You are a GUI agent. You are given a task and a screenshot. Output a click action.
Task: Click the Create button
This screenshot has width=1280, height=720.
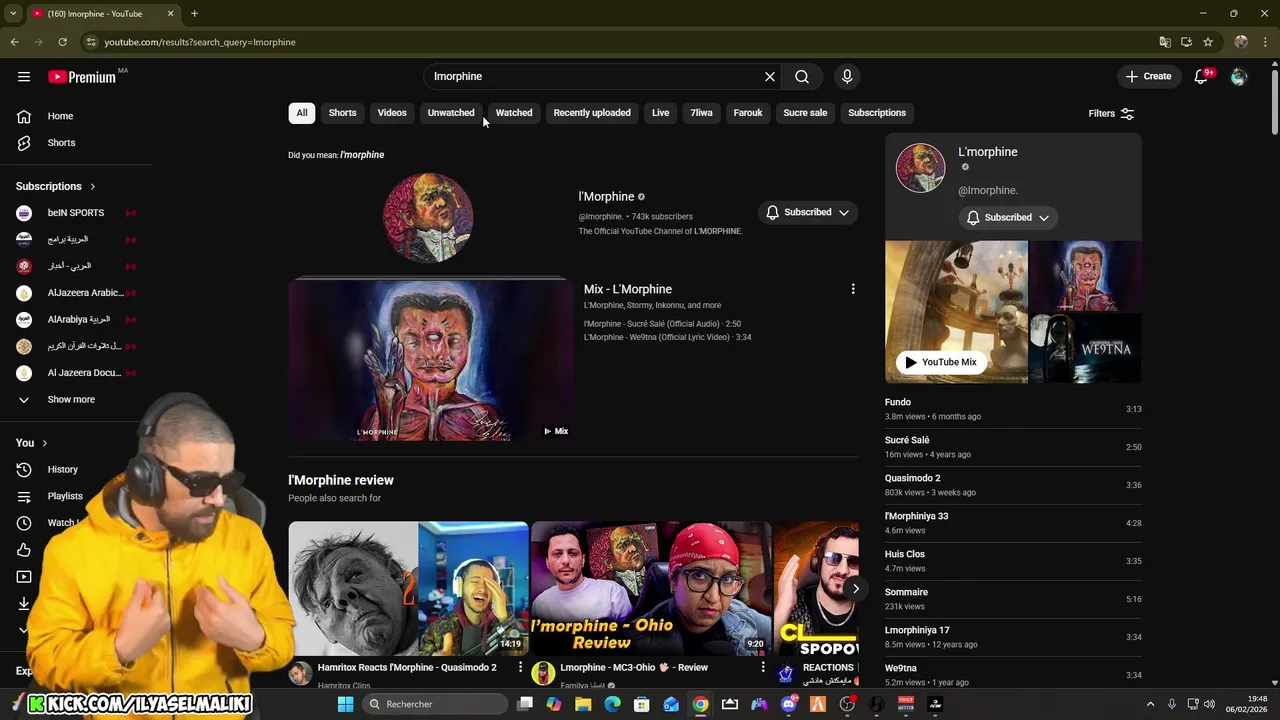click(1148, 76)
